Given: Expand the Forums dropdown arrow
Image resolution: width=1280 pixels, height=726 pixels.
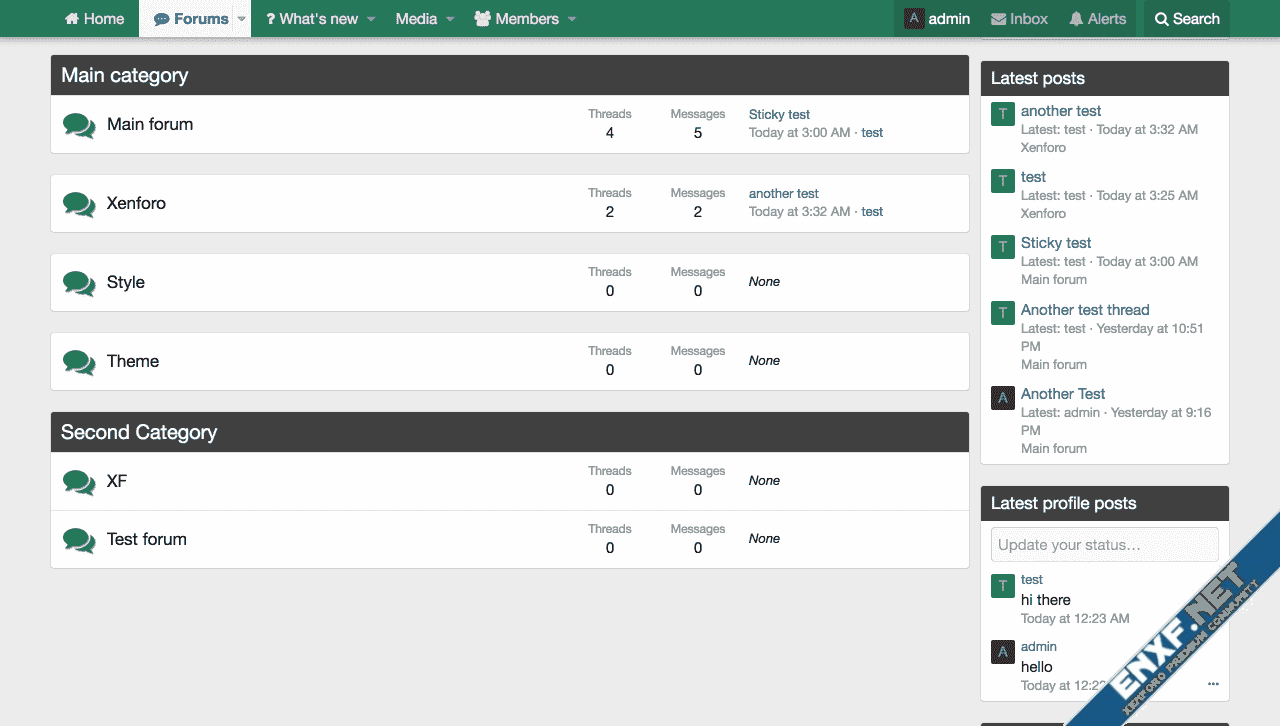Looking at the screenshot, I should (x=241, y=19).
